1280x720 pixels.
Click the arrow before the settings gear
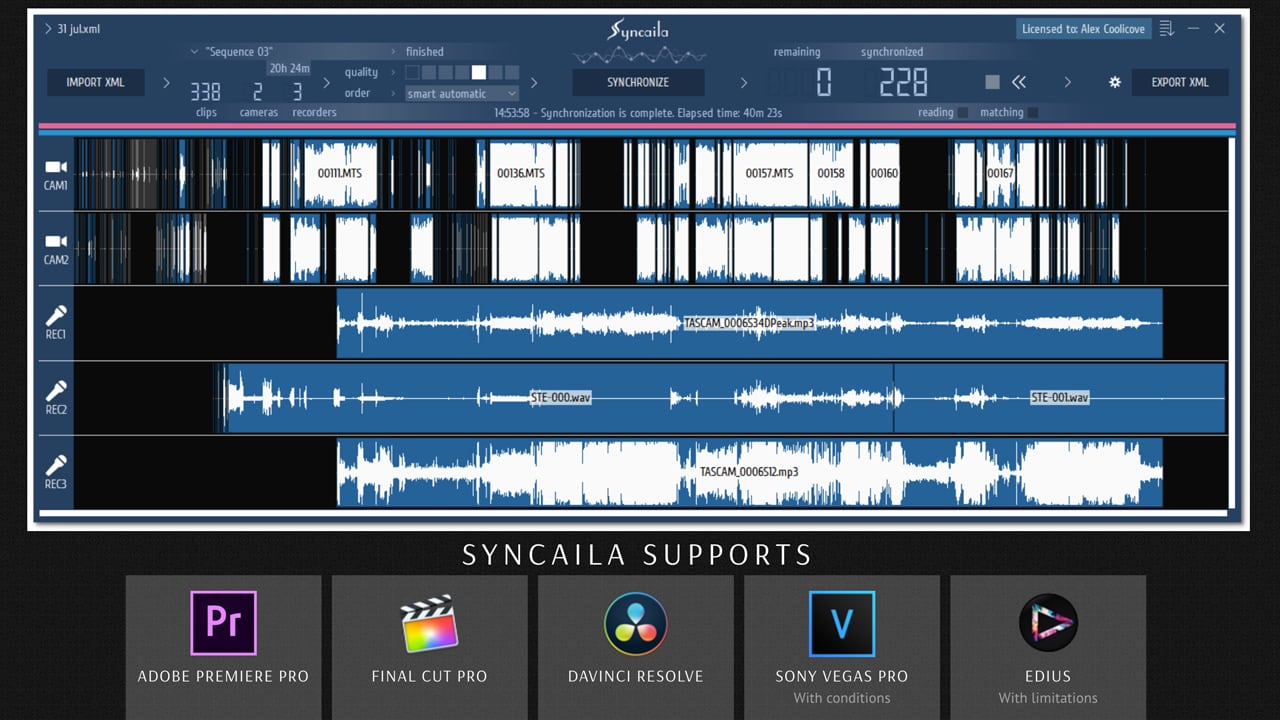(x=1067, y=82)
